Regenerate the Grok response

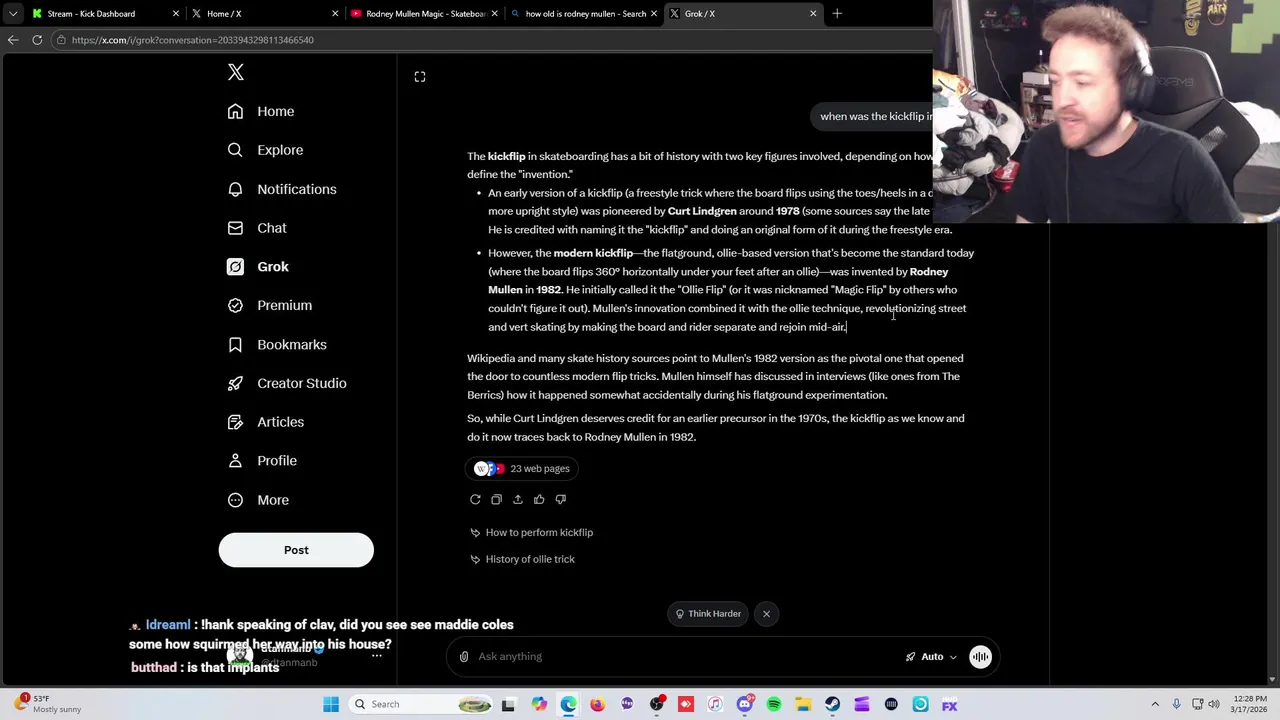[x=475, y=499]
